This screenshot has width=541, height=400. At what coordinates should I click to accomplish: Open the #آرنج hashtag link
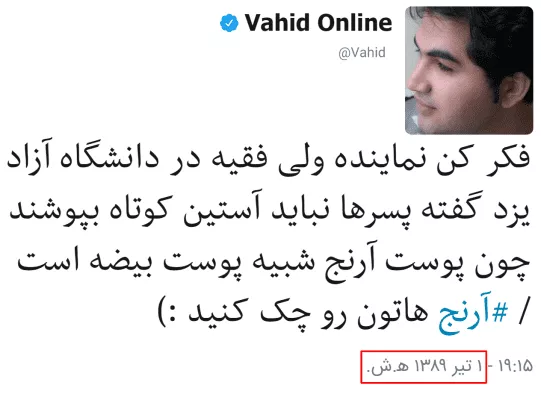click(473, 314)
